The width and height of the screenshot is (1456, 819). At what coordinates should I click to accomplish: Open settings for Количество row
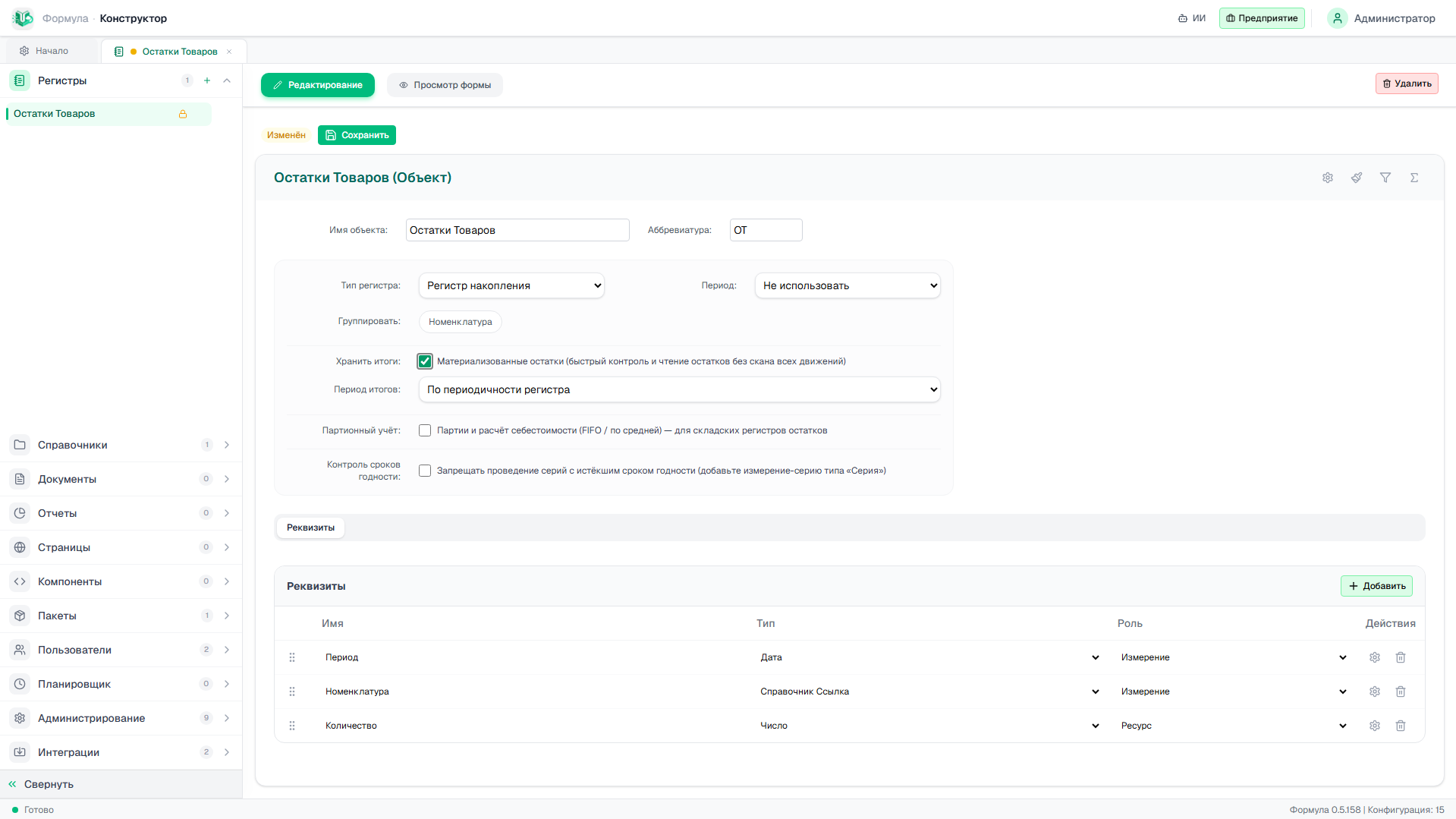(1375, 726)
